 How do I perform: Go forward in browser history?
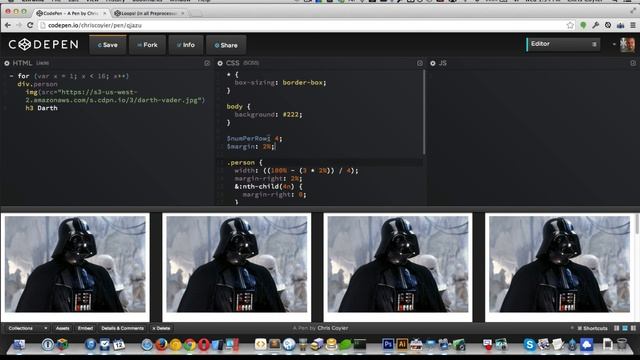click(19, 25)
